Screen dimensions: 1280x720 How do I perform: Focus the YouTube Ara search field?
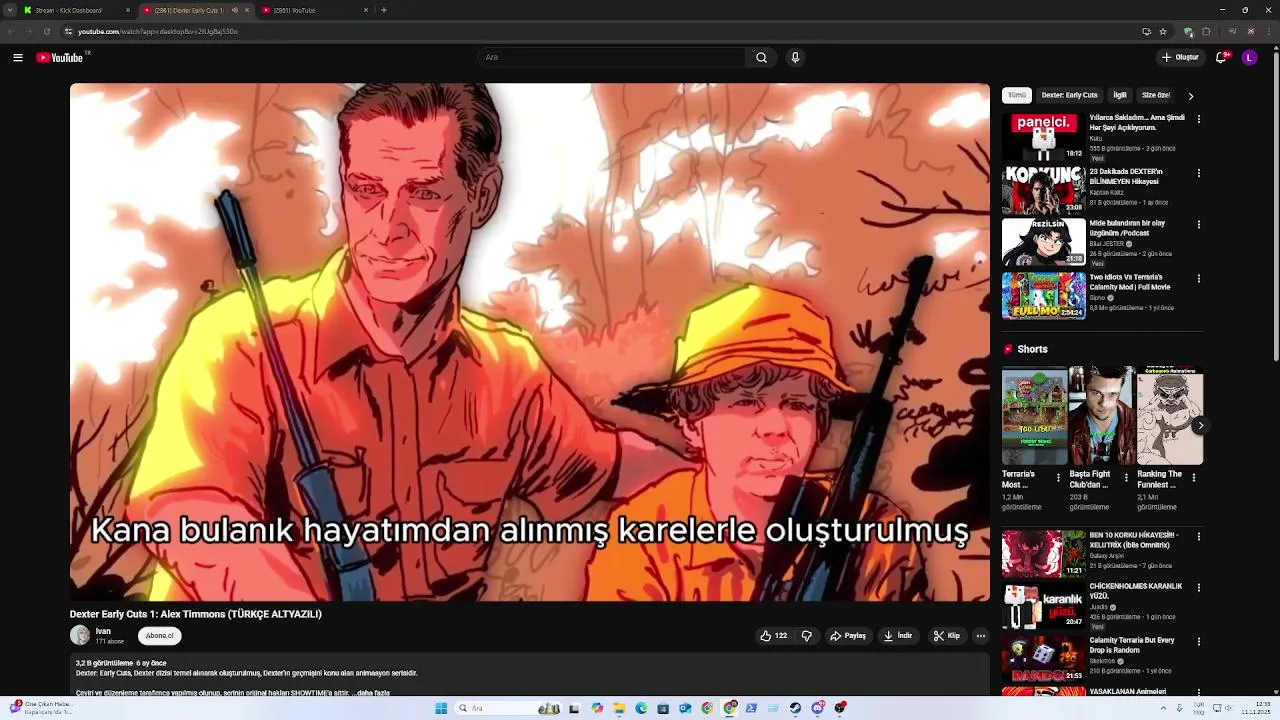(612, 57)
